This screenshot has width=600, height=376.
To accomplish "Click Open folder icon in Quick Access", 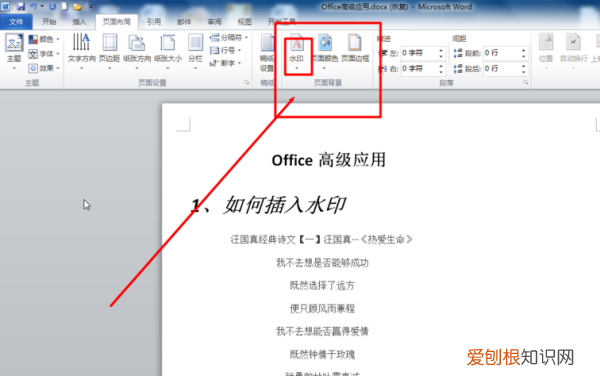I will point(78,7).
